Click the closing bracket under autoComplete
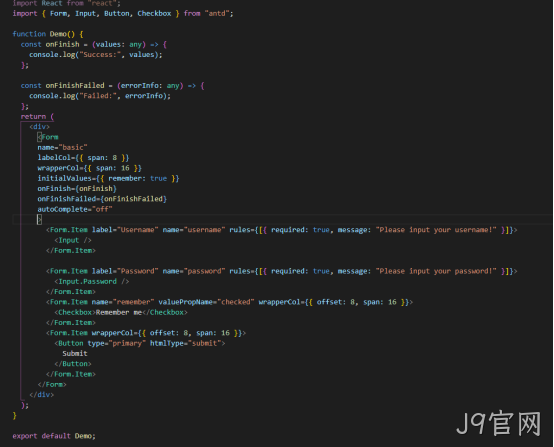Screen dimensions: 554x447 coord(40,219)
